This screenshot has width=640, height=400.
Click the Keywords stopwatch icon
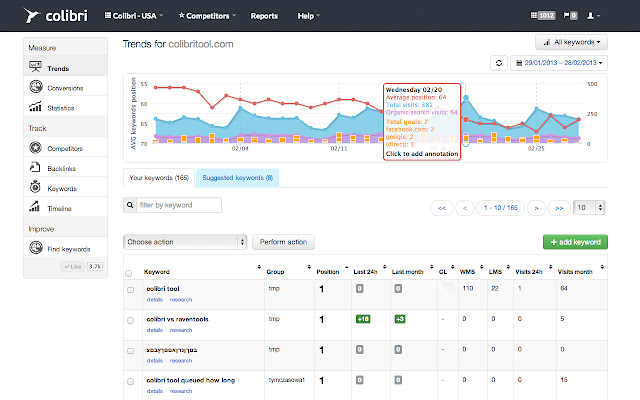click(35, 187)
